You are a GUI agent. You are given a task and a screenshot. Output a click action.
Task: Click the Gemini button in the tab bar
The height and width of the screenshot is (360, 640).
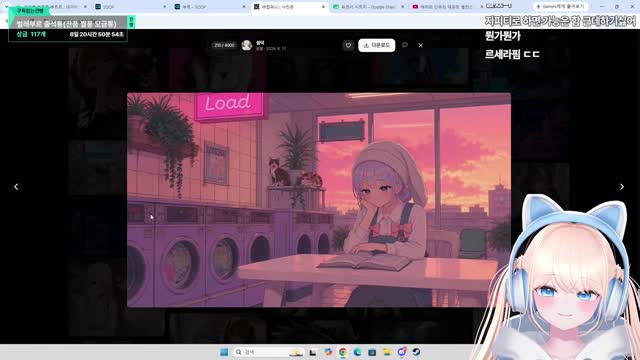tap(560, 7)
